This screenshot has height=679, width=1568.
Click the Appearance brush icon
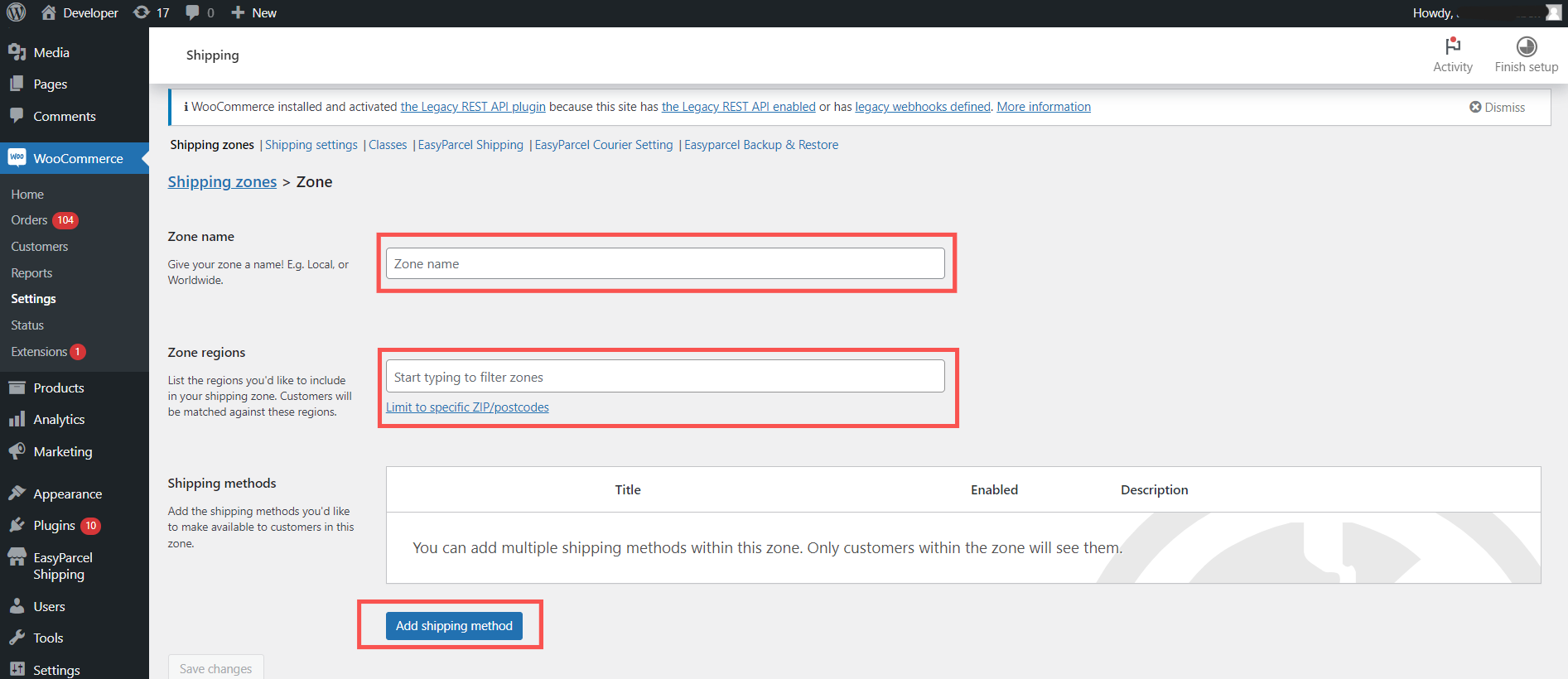[17, 494]
